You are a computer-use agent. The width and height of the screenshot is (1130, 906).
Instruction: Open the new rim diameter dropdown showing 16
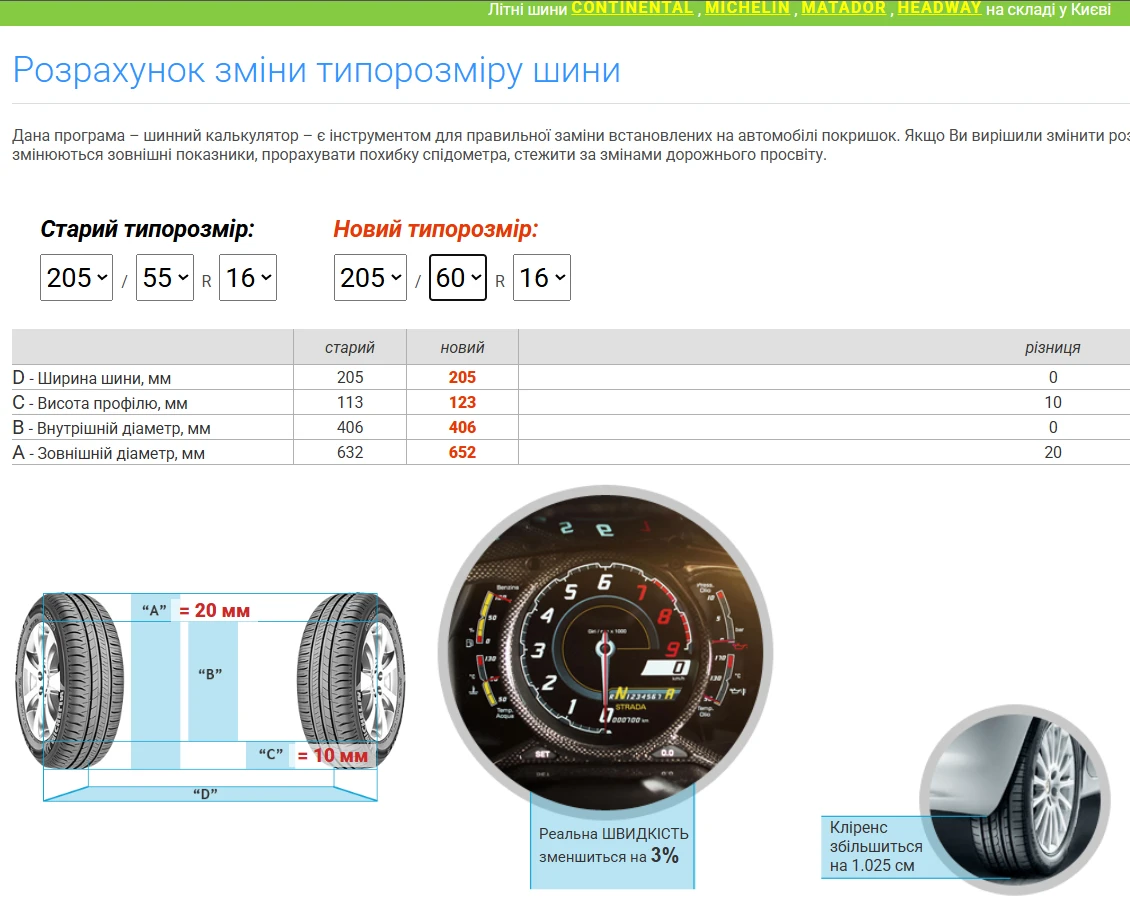click(x=541, y=277)
